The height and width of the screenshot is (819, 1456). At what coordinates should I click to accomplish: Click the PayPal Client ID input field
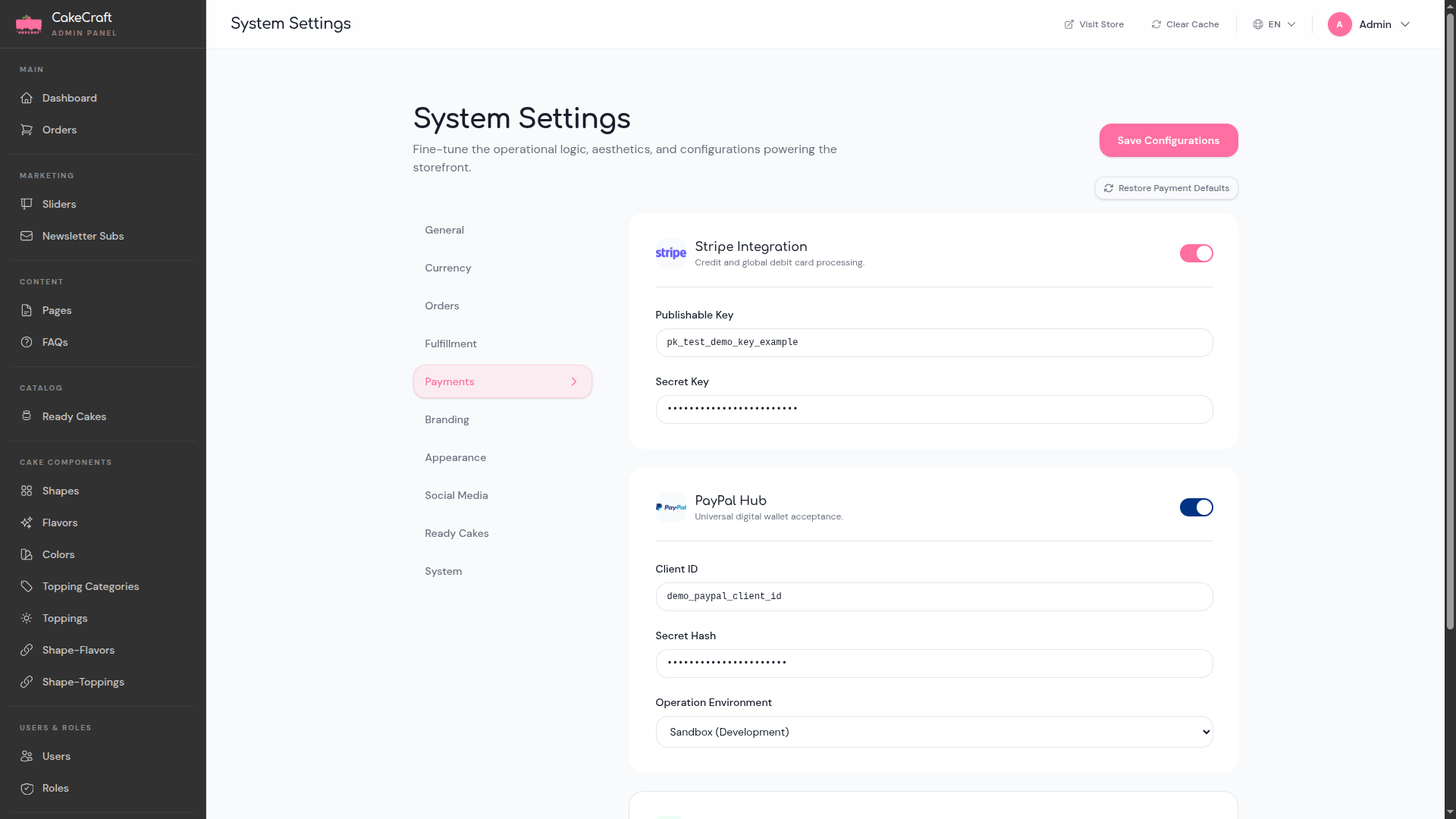934,597
